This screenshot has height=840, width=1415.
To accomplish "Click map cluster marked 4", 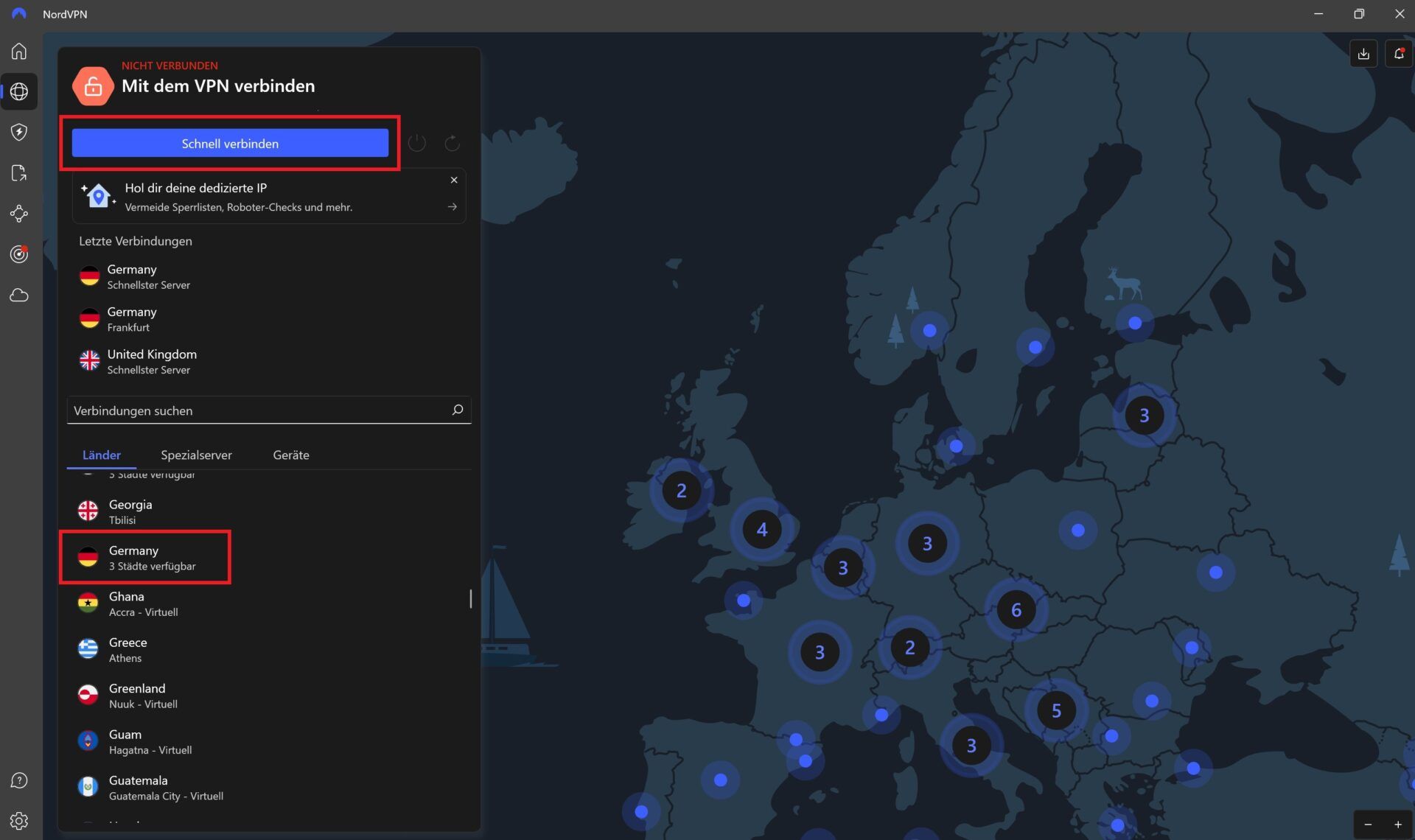I will [762, 529].
